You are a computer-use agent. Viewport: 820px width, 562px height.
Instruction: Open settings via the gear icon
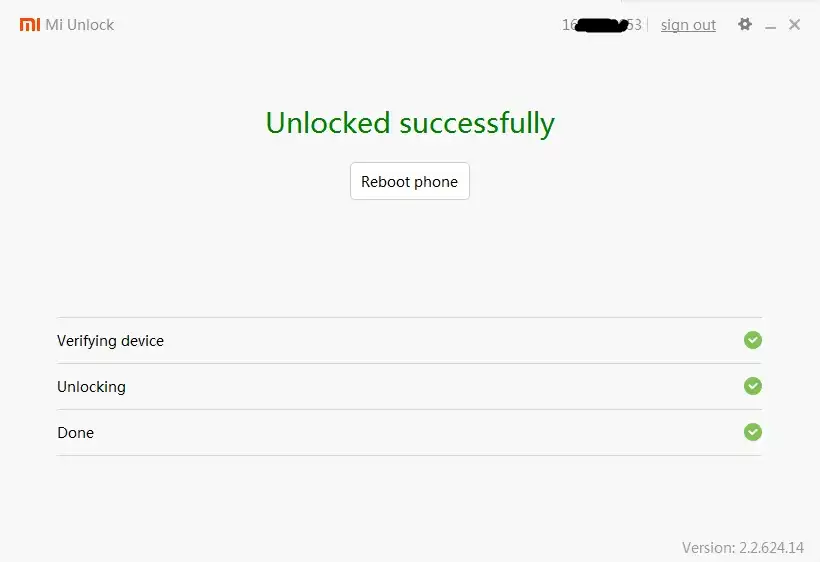(x=745, y=24)
